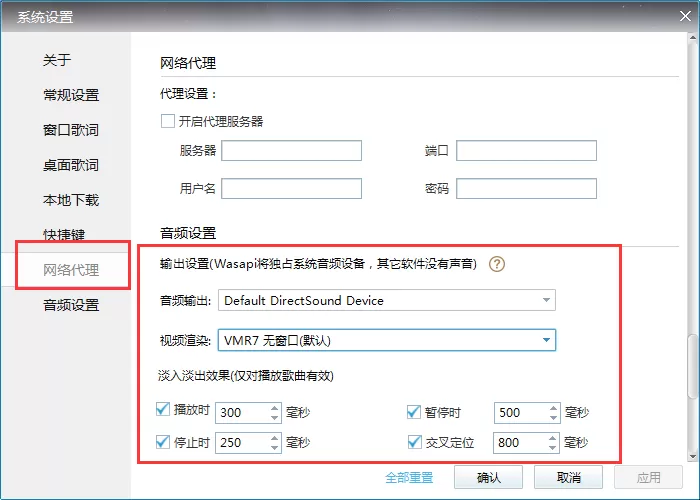Open 音频设置 in the sidebar
This screenshot has height=500, width=700.
click(71, 305)
